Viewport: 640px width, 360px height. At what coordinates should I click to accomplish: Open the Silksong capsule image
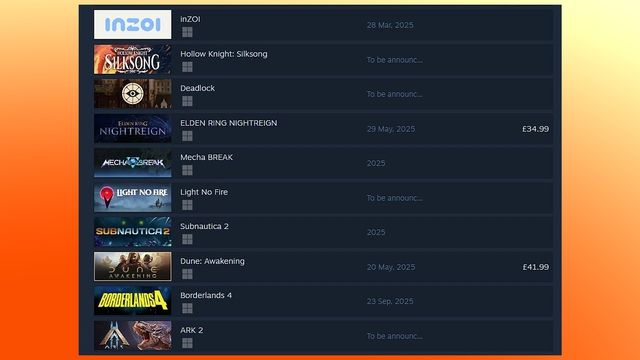coord(133,59)
